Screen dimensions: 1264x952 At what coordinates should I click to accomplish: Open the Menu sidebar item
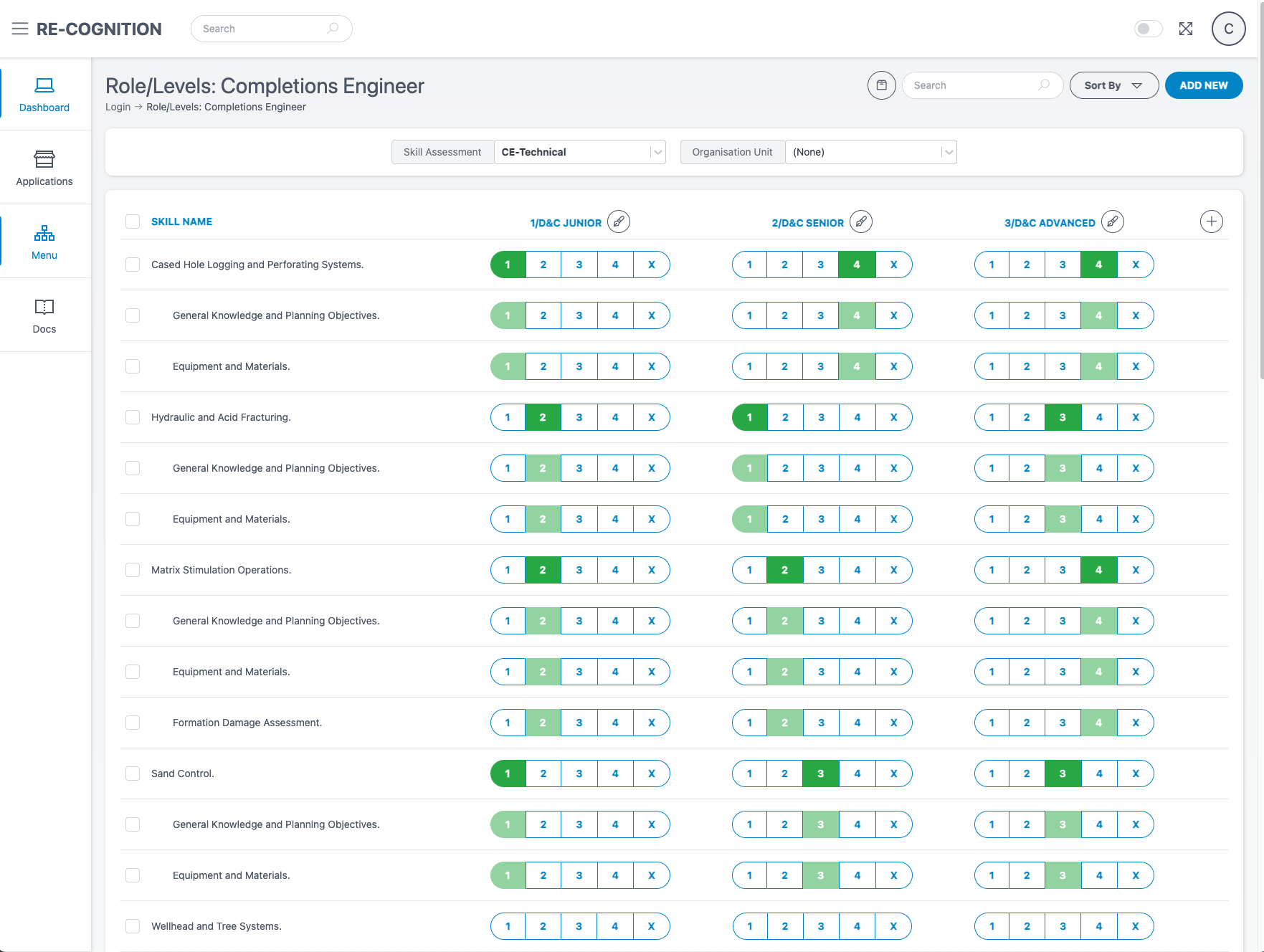44,242
